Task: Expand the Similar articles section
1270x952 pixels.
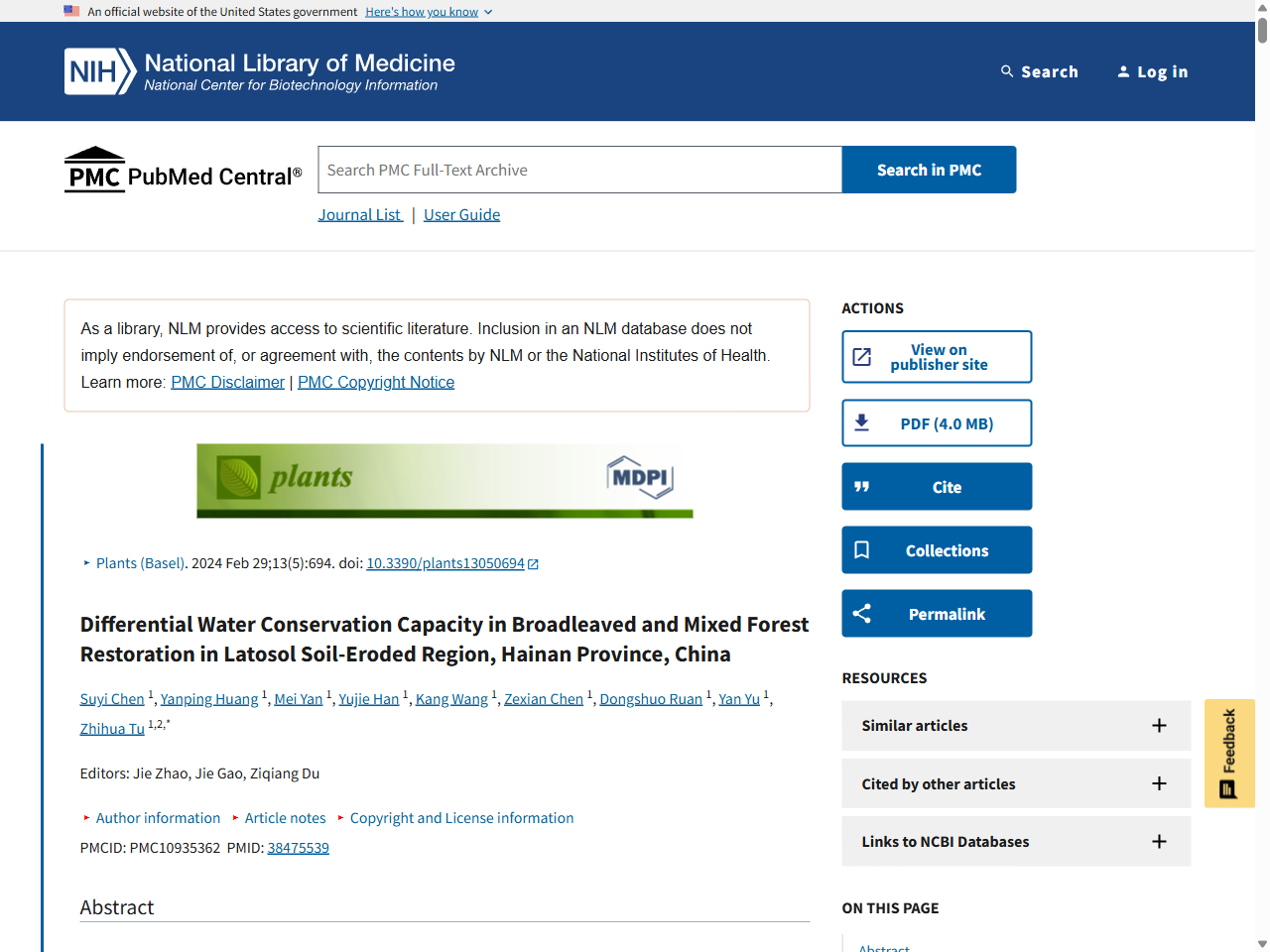Action: pyautogui.click(x=1015, y=726)
